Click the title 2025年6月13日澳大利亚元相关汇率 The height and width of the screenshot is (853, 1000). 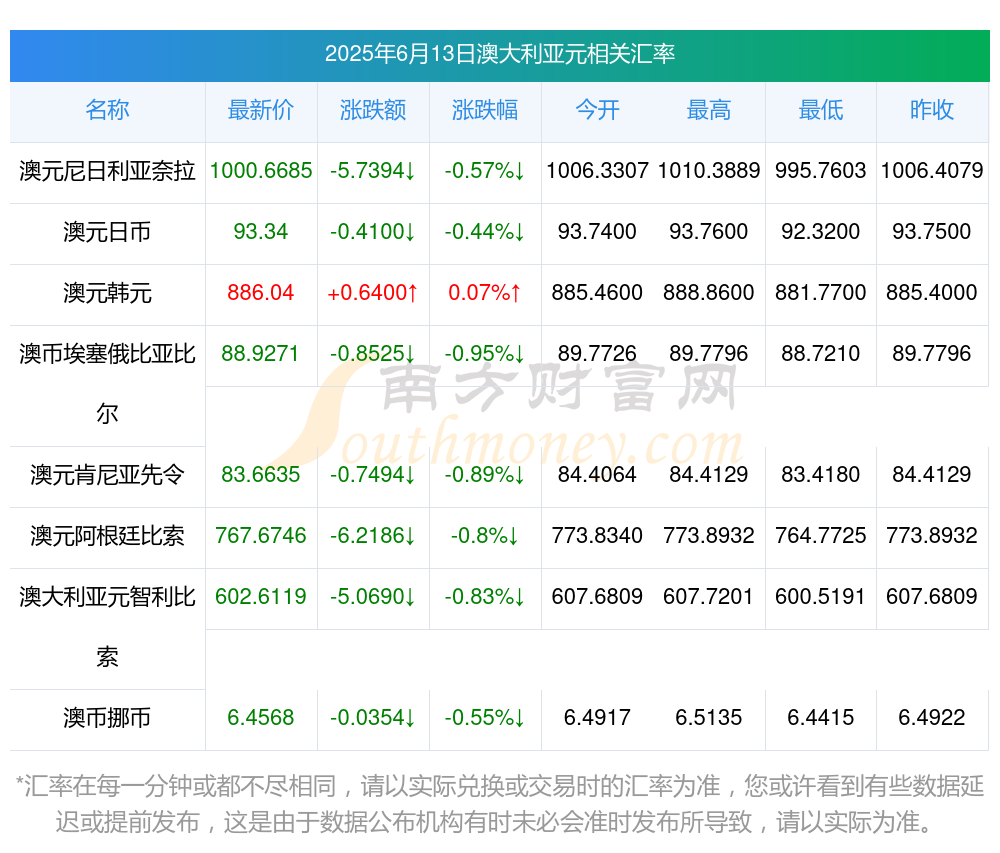[499, 54]
